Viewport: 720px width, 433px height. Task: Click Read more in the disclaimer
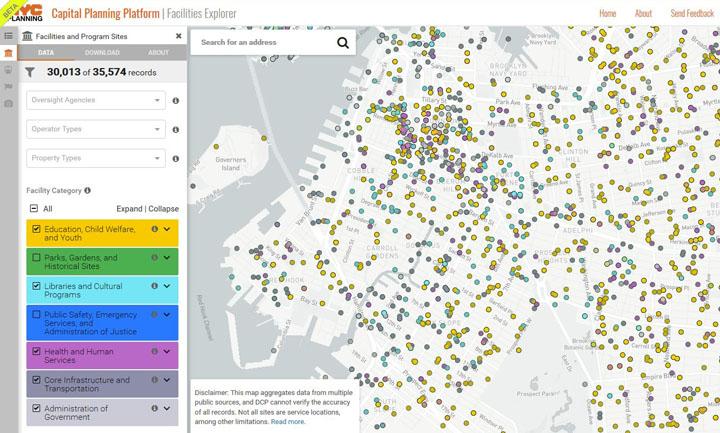click(x=288, y=422)
